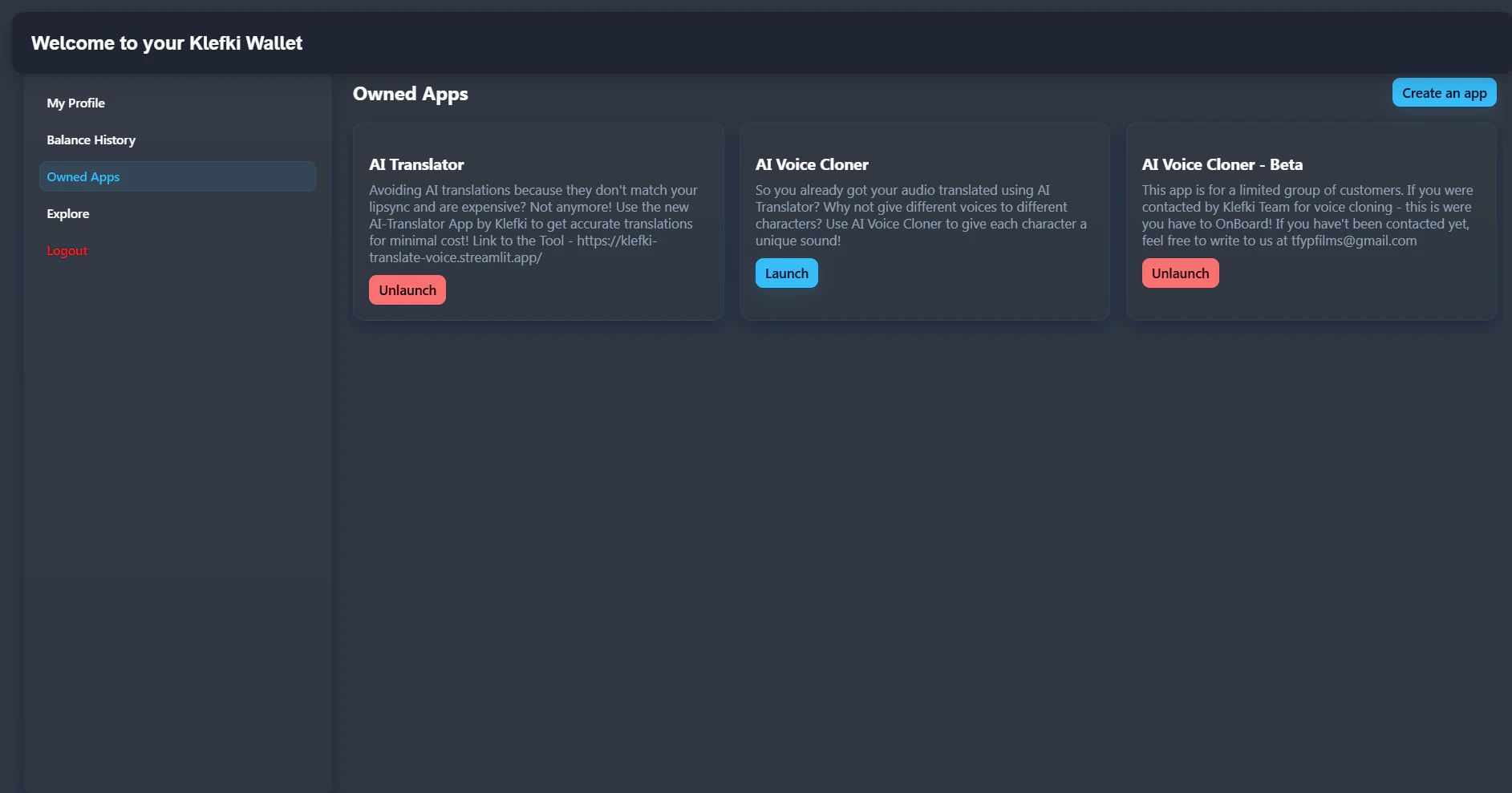Click the AI Voice Cloner - Beta title
Screen dimensions: 1512x793
coord(1222,164)
